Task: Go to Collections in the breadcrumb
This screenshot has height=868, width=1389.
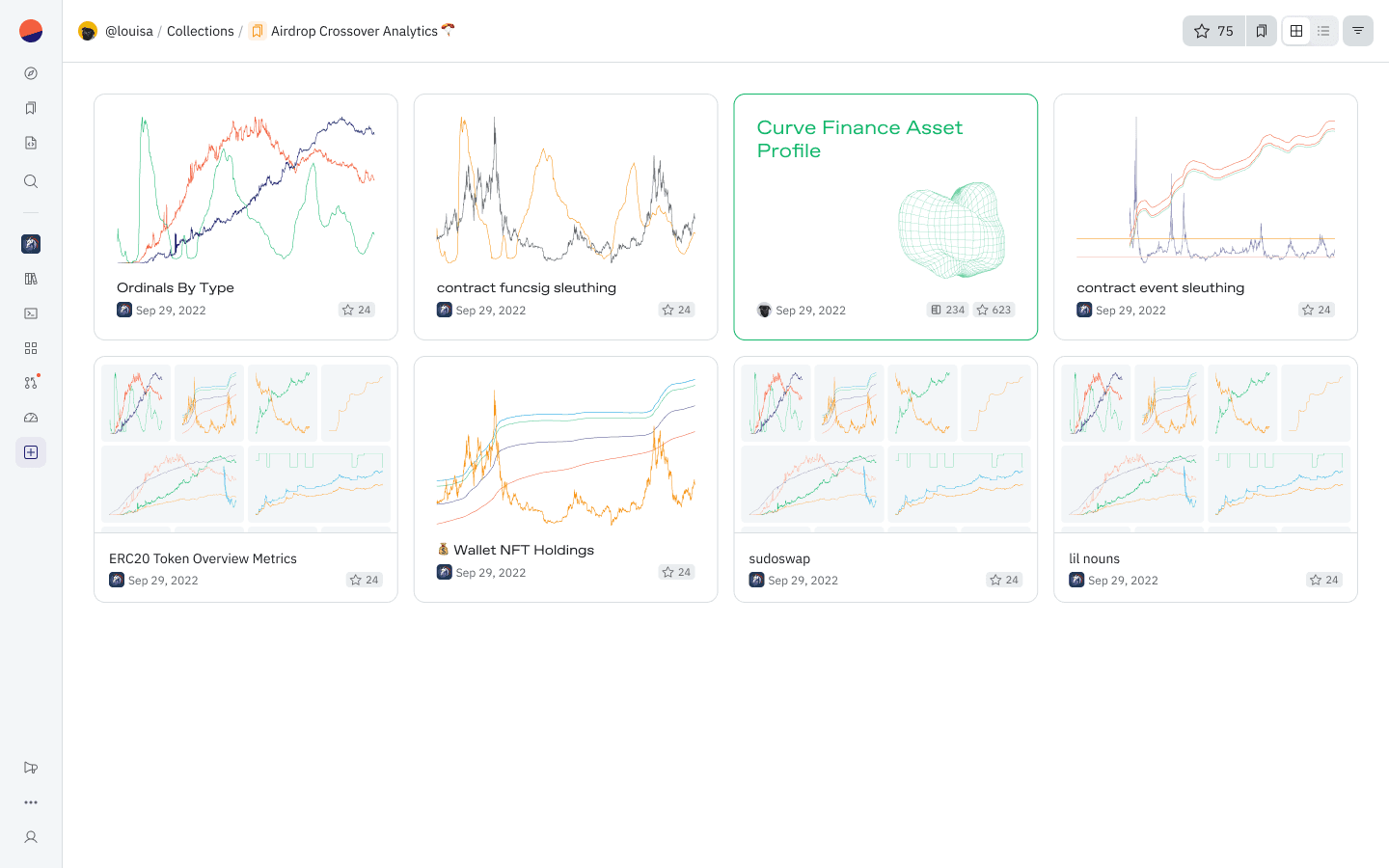Action: [200, 31]
